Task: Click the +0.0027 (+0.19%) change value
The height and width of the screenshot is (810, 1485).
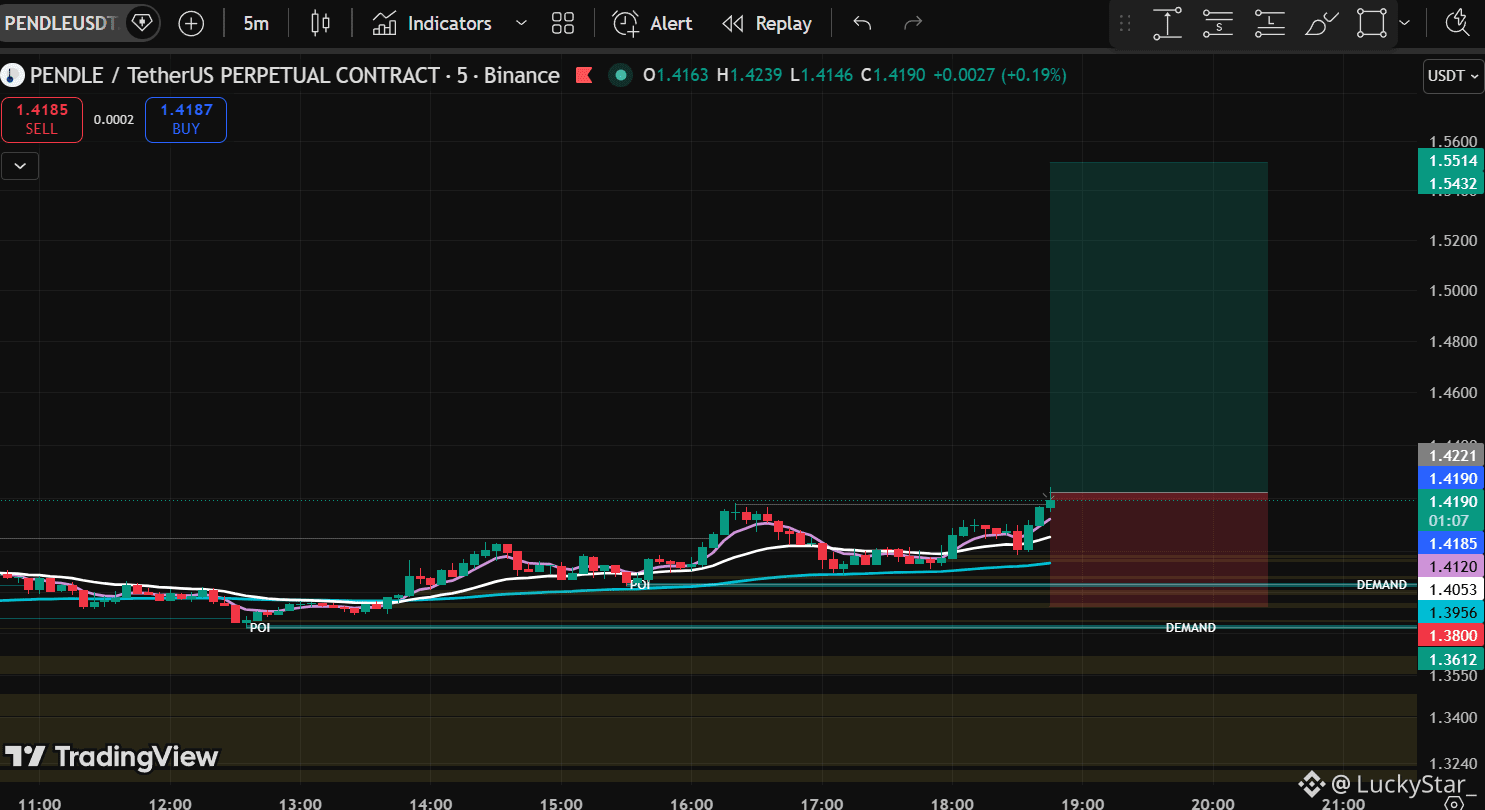Action: [999, 75]
